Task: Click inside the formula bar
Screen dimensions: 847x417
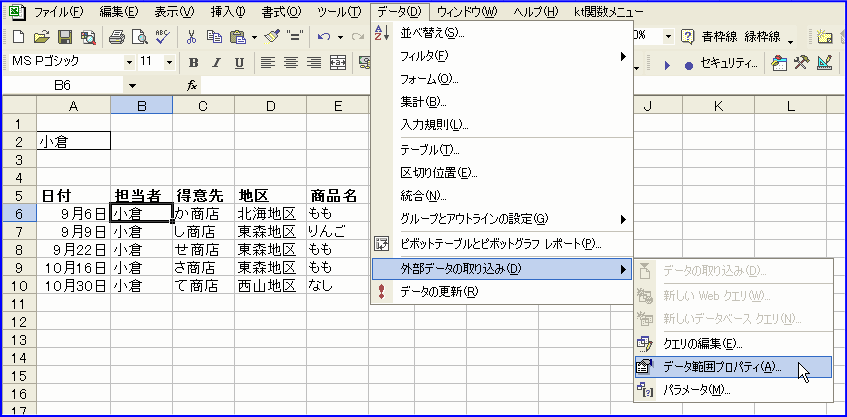Action: point(285,85)
